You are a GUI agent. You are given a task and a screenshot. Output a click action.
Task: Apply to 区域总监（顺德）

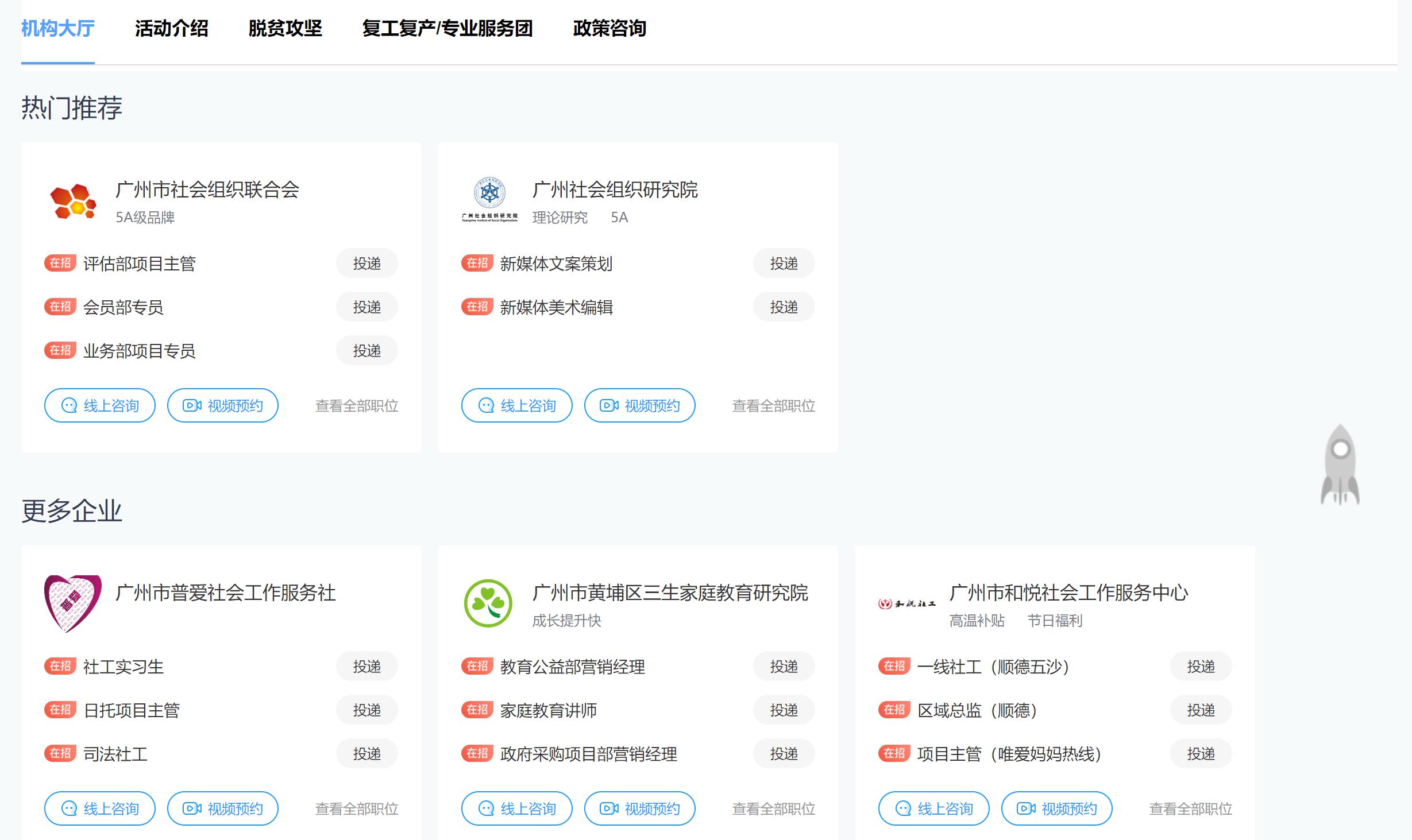click(x=1201, y=710)
